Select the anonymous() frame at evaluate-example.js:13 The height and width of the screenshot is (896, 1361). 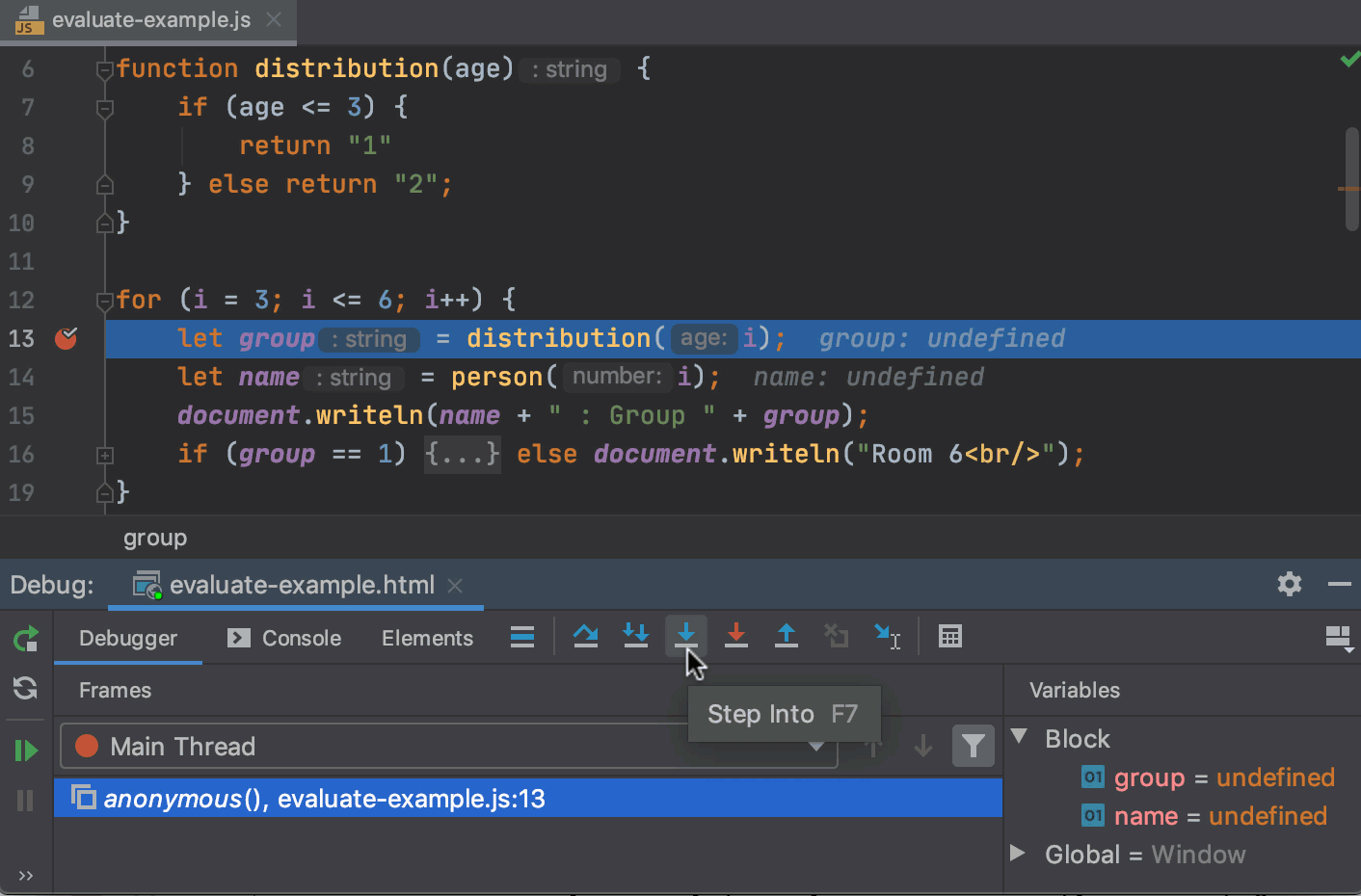[x=528, y=798]
